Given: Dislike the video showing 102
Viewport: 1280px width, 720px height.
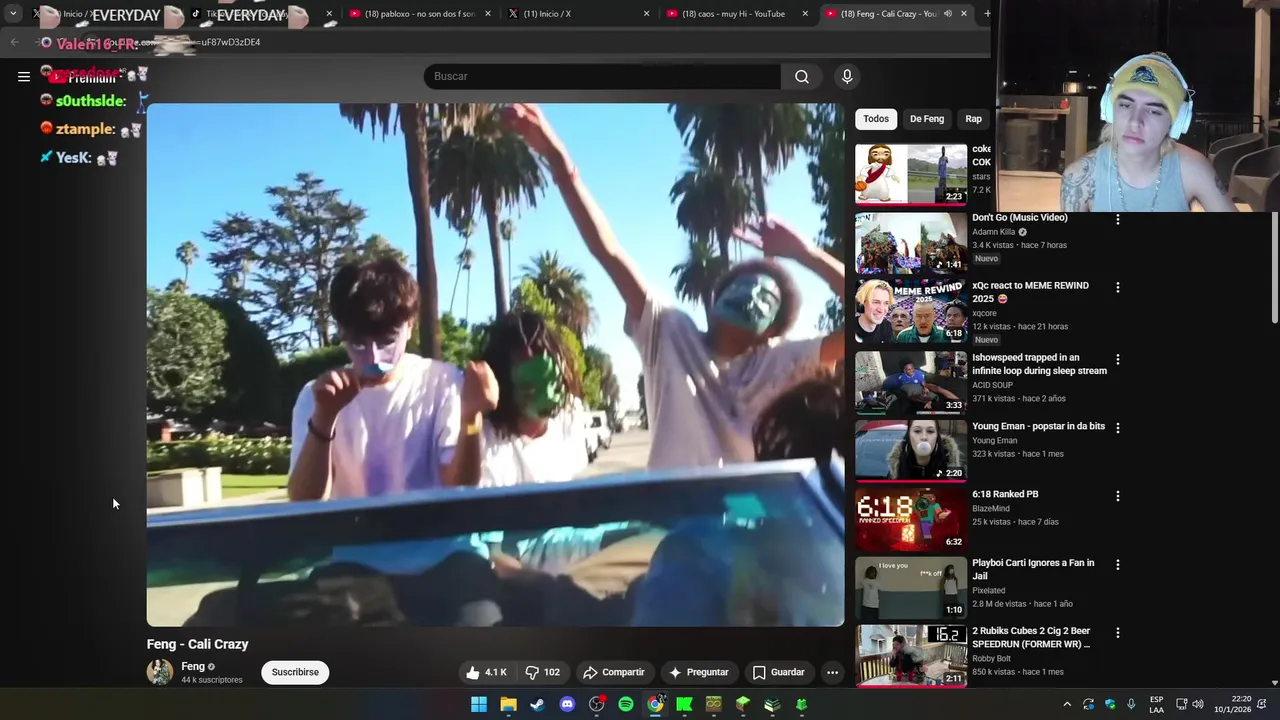Looking at the screenshot, I should [543, 672].
